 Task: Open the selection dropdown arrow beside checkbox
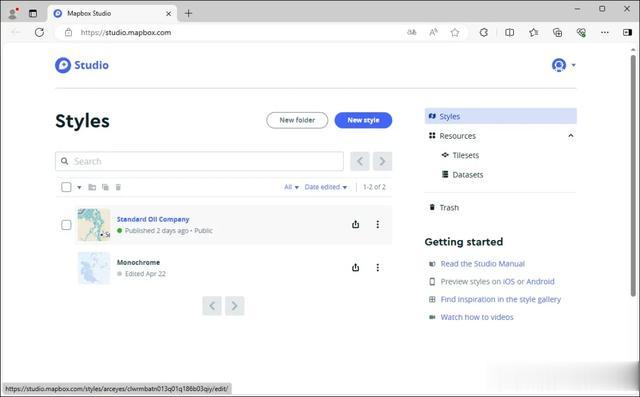(79, 187)
